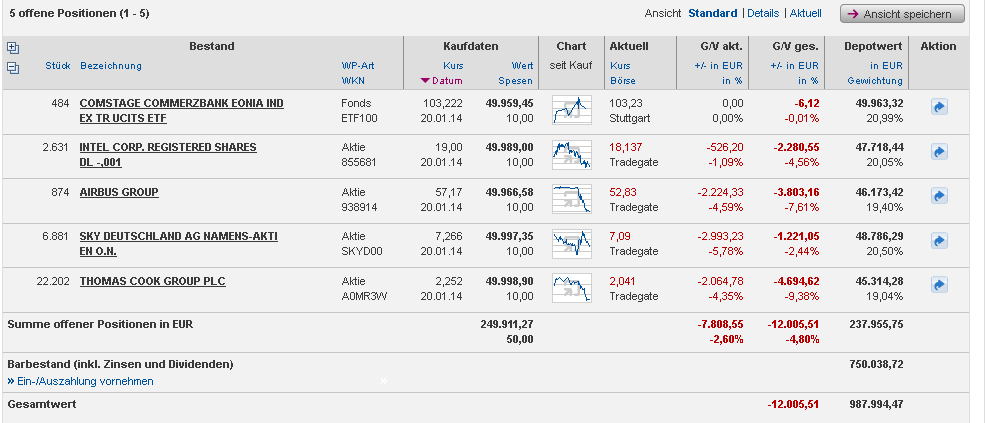
Task: Sort by Datum column with arrow
Action: click(x=442, y=80)
